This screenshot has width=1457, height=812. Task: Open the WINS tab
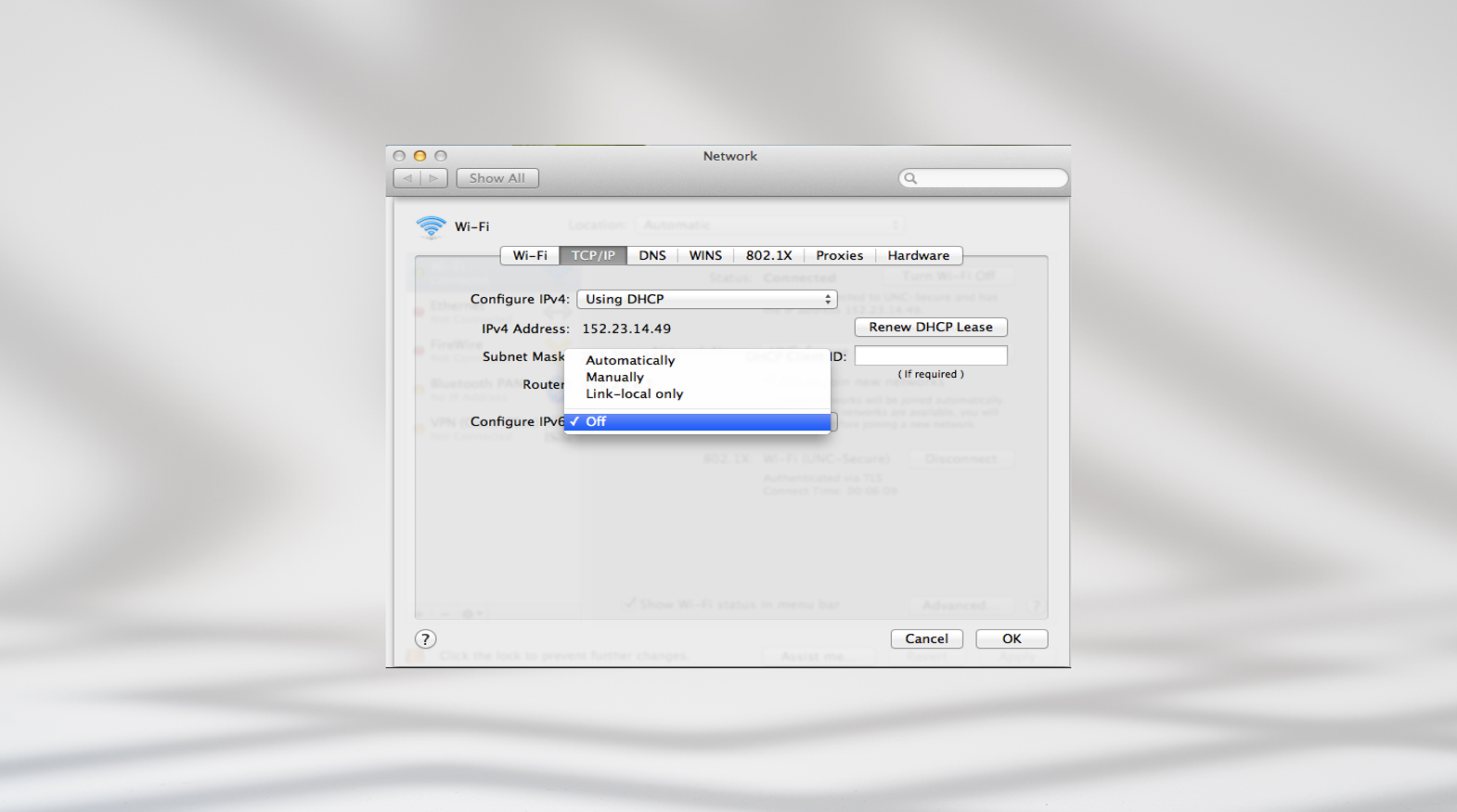click(x=705, y=255)
